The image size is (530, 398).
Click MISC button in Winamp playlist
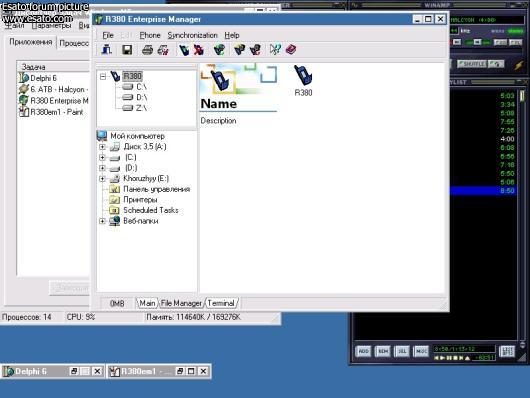point(421,351)
